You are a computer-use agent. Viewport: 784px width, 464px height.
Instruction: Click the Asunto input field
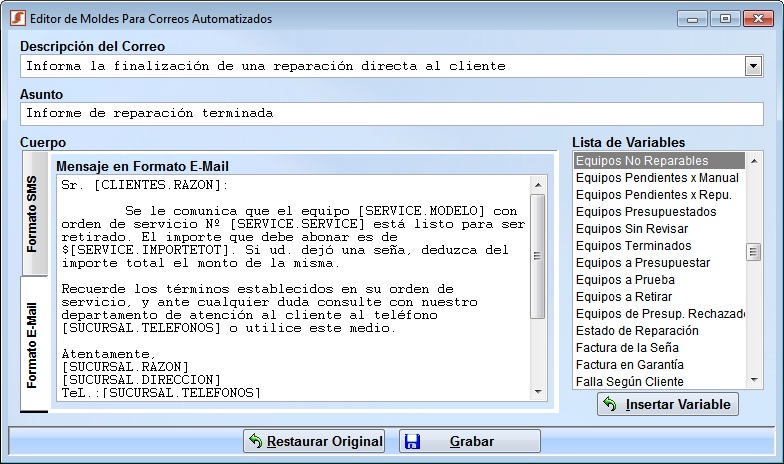[391, 114]
